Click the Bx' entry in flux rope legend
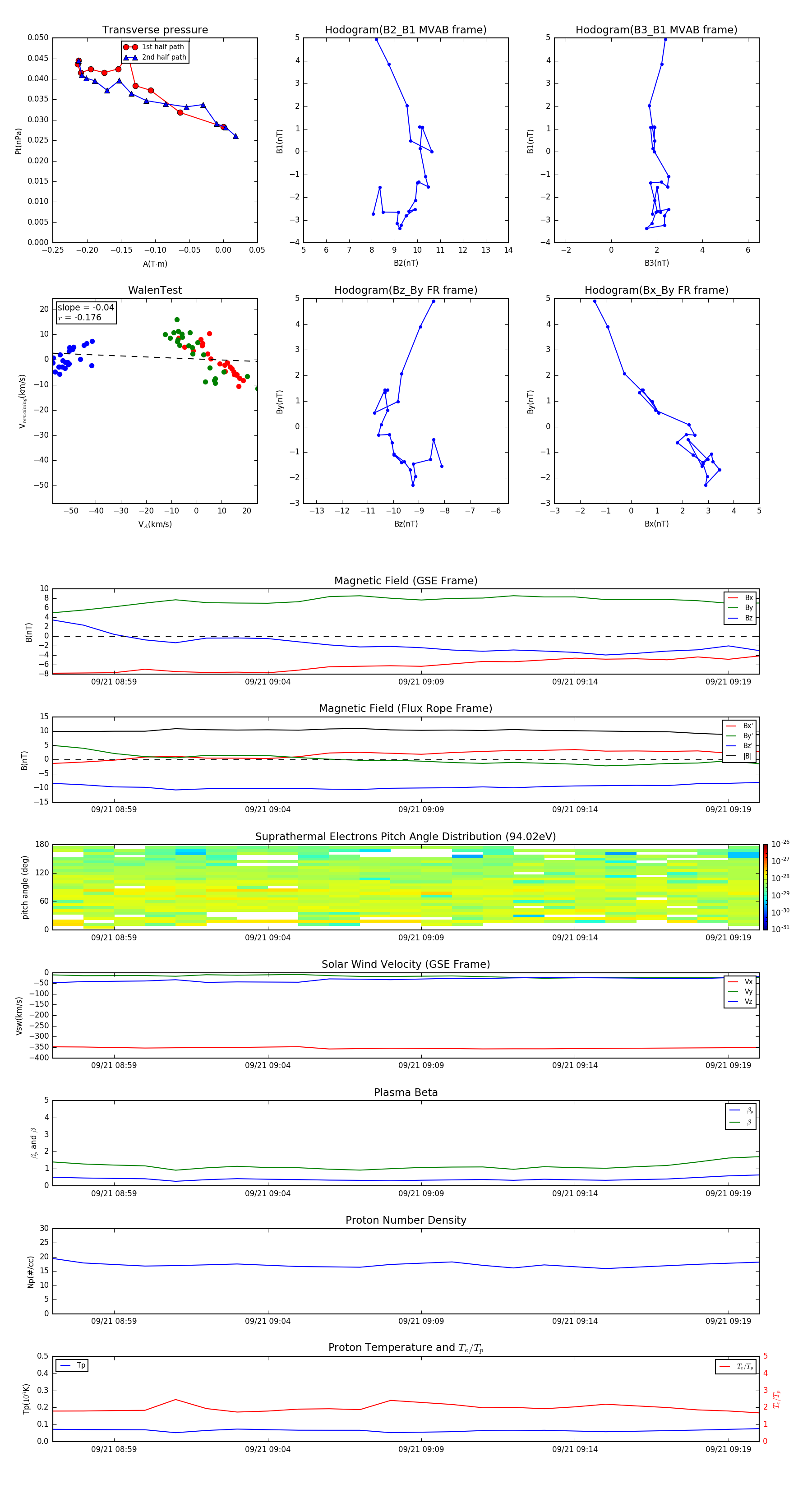This screenshot has height=1489, width=812. [739, 726]
